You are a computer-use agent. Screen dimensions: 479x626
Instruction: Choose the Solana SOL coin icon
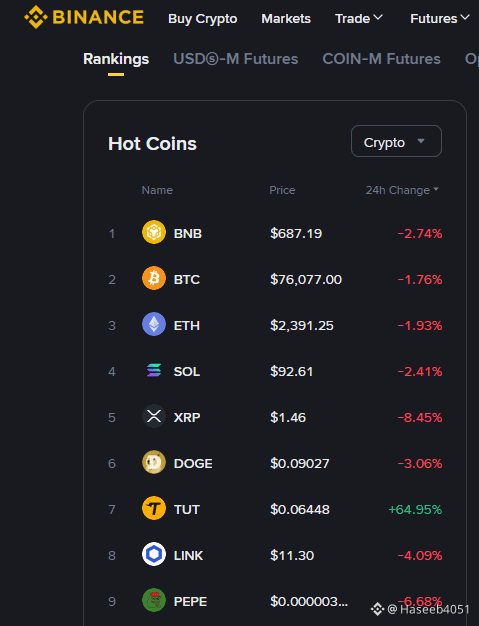[154, 370]
